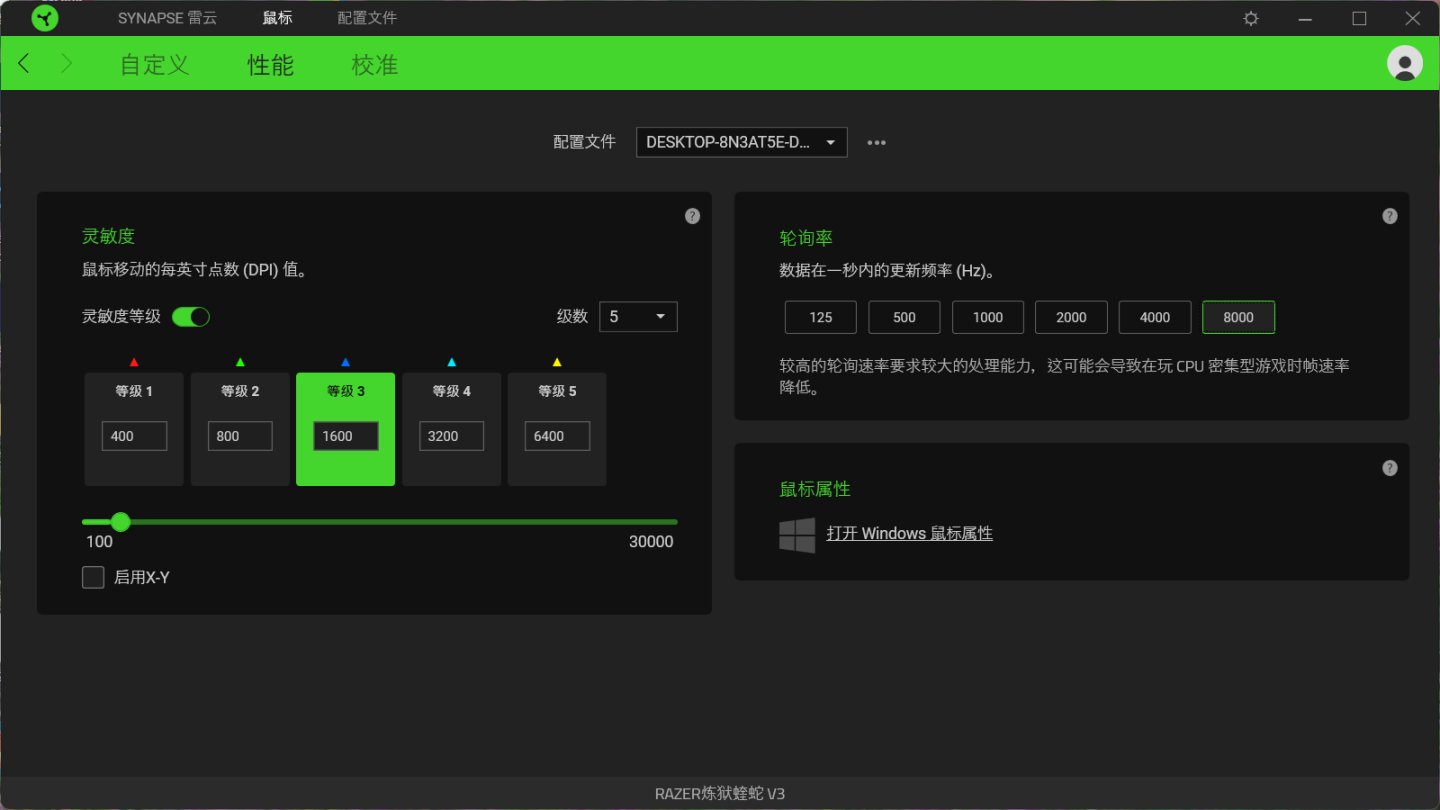Click the 灵敏度 section heading
The width and height of the screenshot is (1440, 810).
point(108,237)
